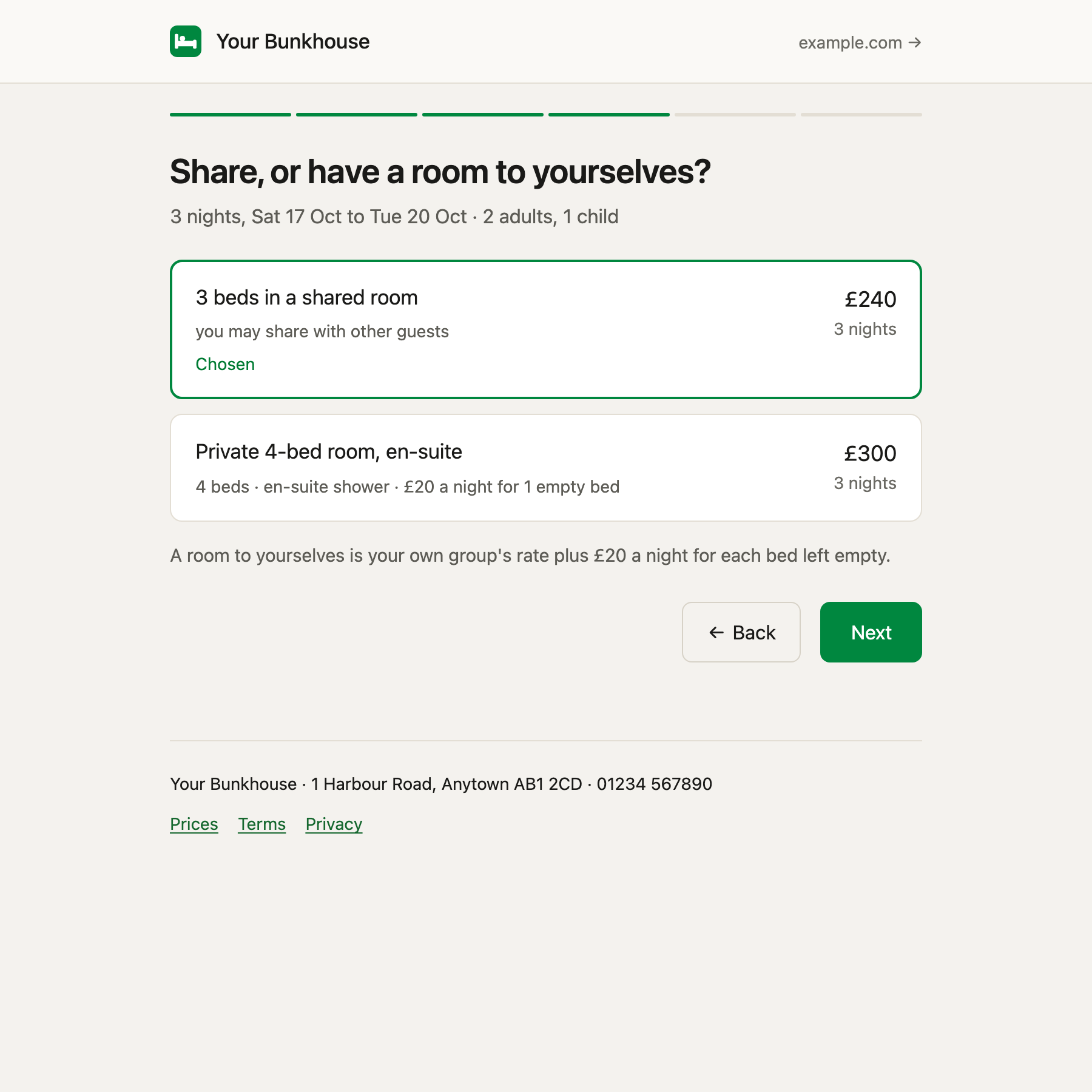Image resolution: width=1092 pixels, height=1092 pixels.
Task: Open the example.com link
Action: (860, 42)
